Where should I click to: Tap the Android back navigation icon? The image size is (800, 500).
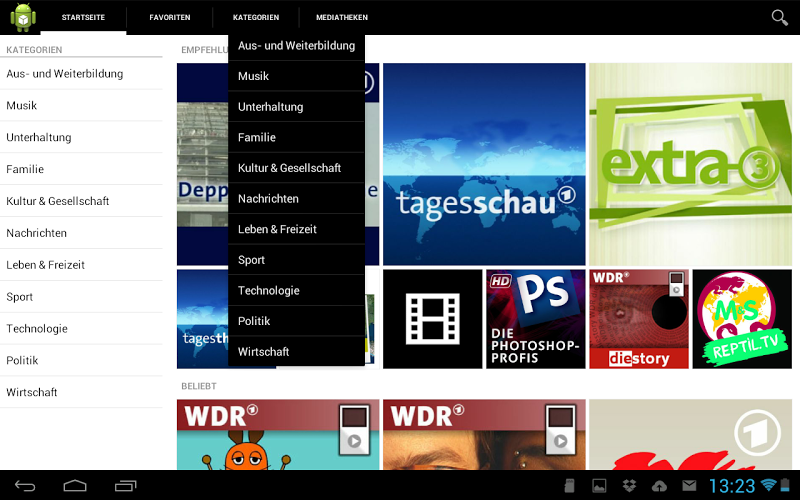(24, 486)
